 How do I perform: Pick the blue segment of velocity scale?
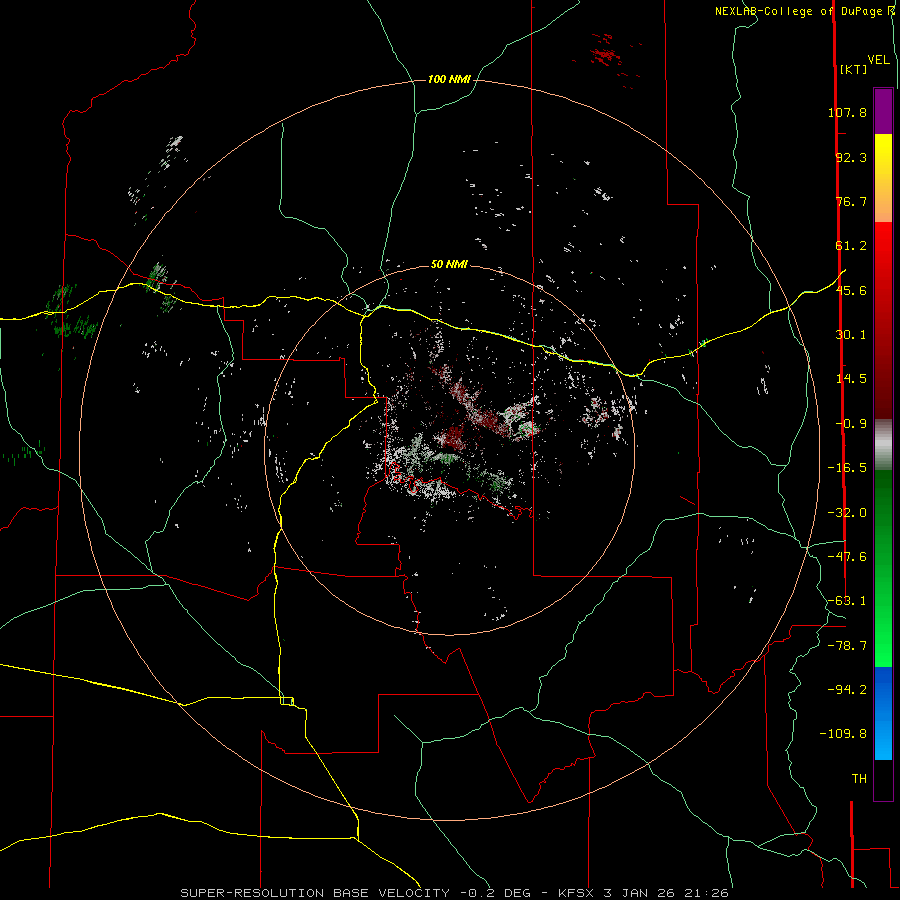[x=883, y=713]
